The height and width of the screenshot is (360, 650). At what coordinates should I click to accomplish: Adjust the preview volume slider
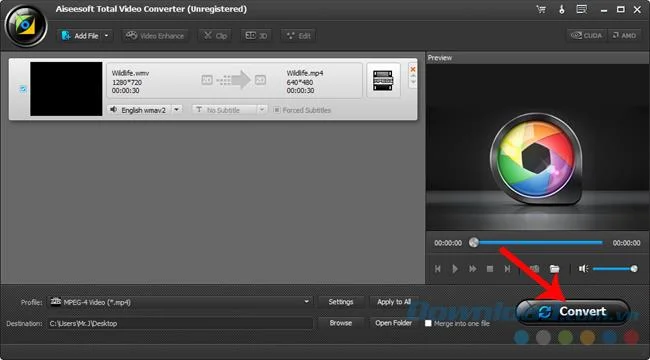tap(615, 269)
